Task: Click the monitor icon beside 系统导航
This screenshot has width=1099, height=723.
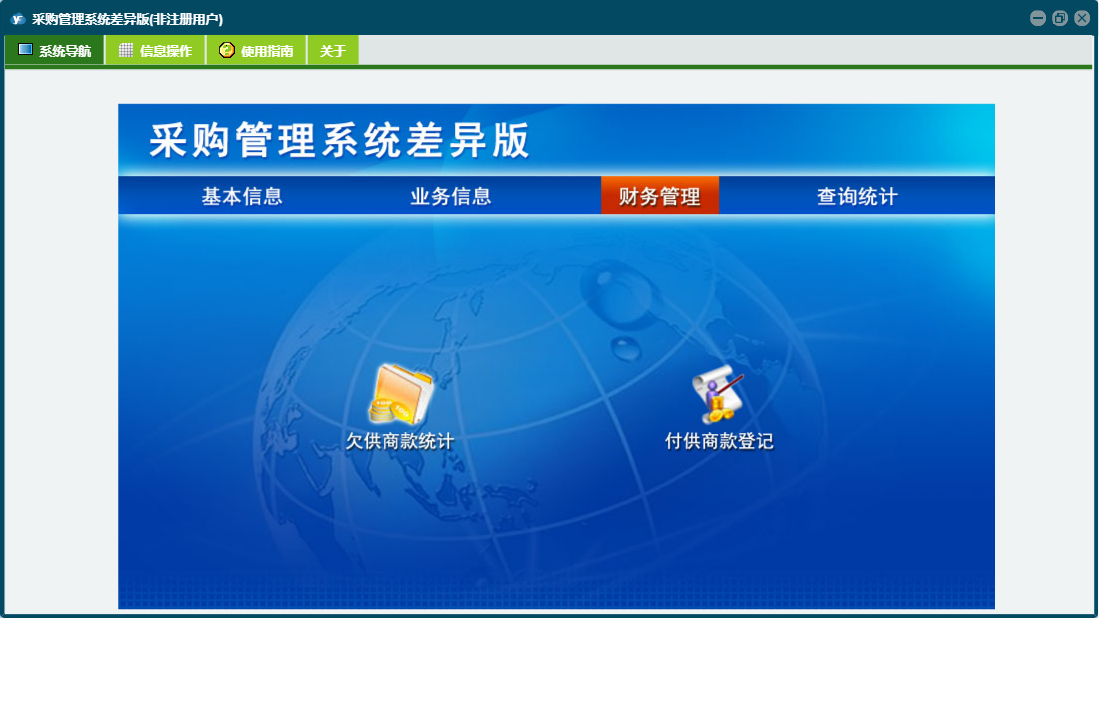Action: 25,50
